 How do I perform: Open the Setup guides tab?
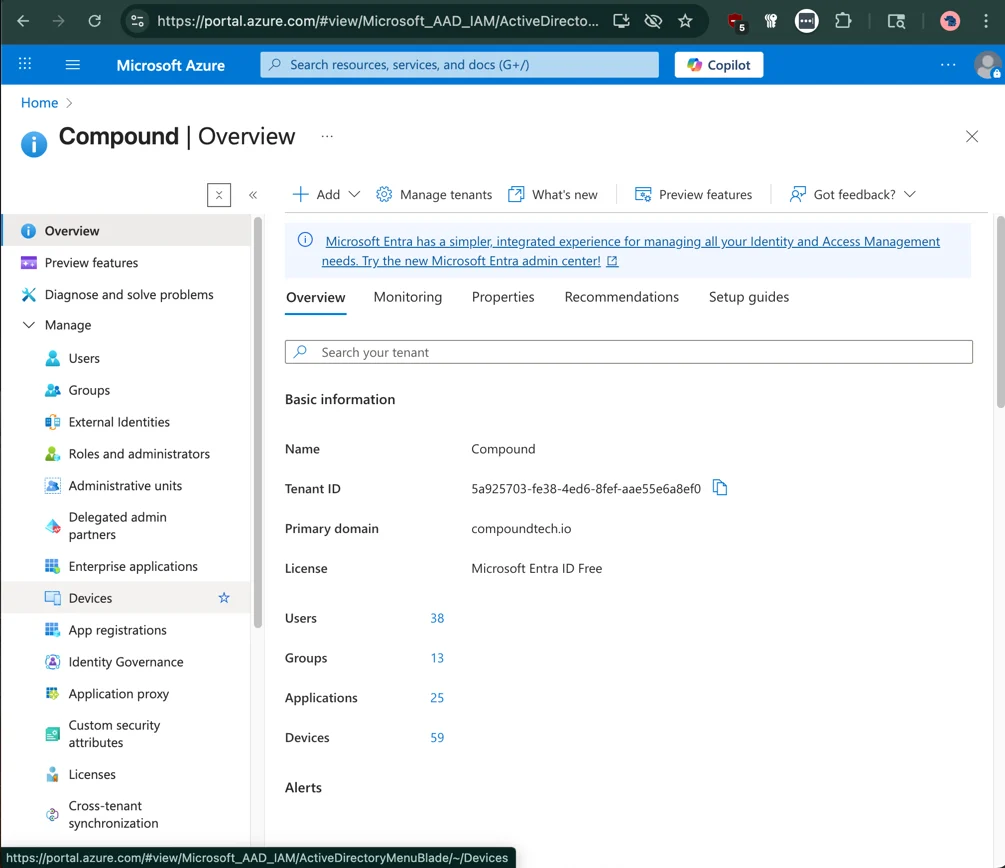point(748,297)
